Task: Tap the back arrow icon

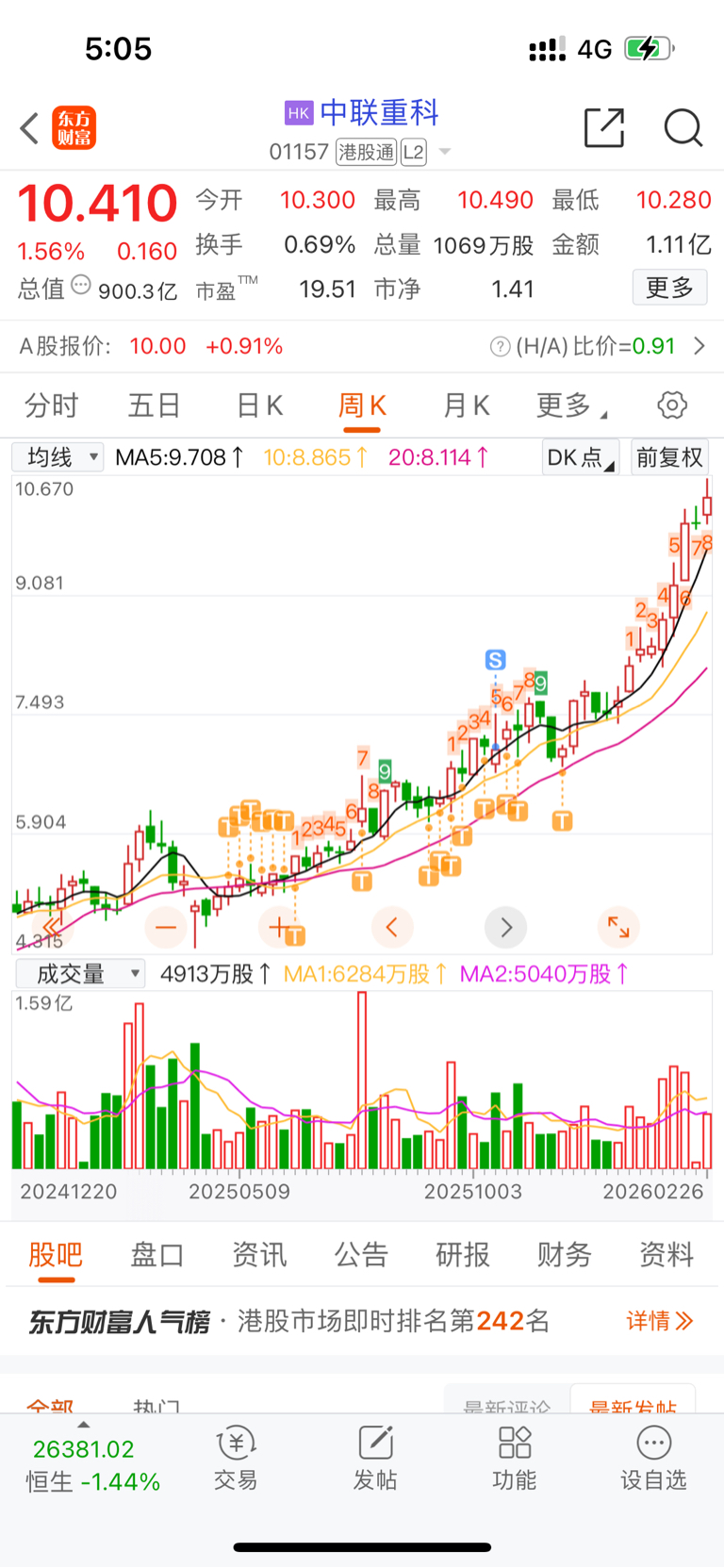Action: (30, 128)
